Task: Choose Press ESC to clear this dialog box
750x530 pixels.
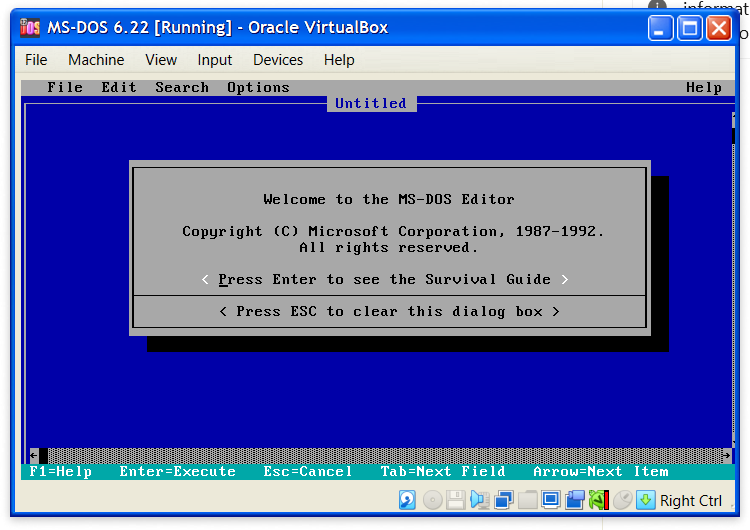Action: (389, 311)
